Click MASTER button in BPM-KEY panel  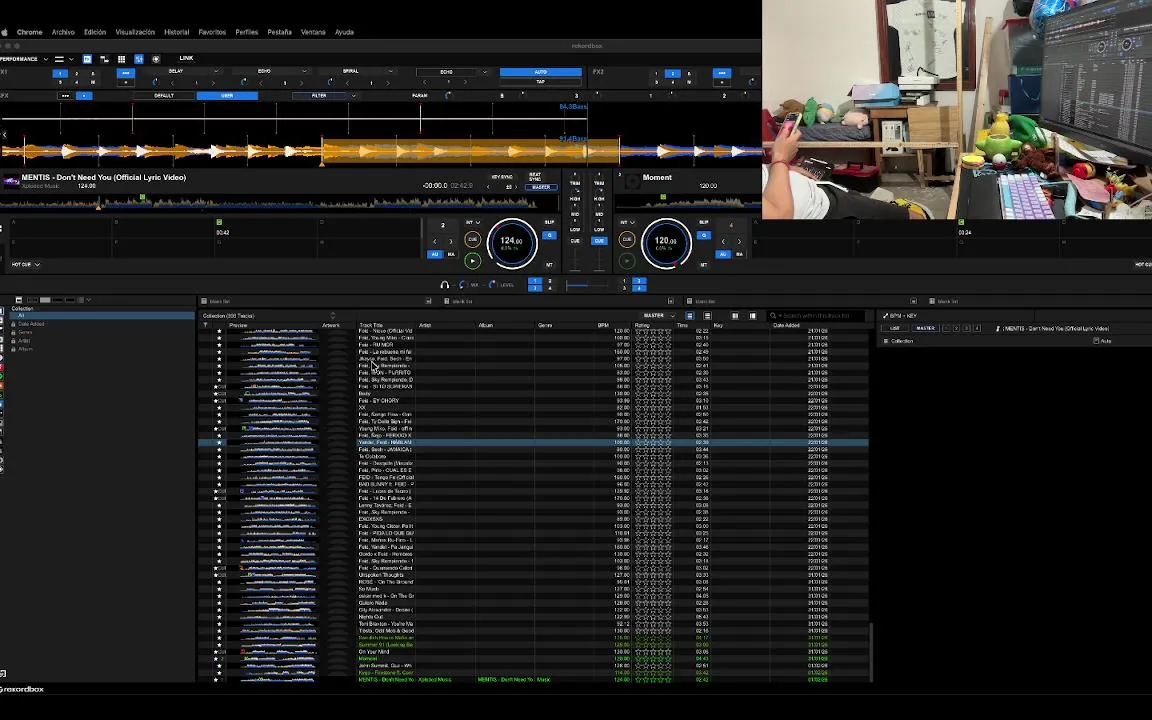[x=926, y=328]
